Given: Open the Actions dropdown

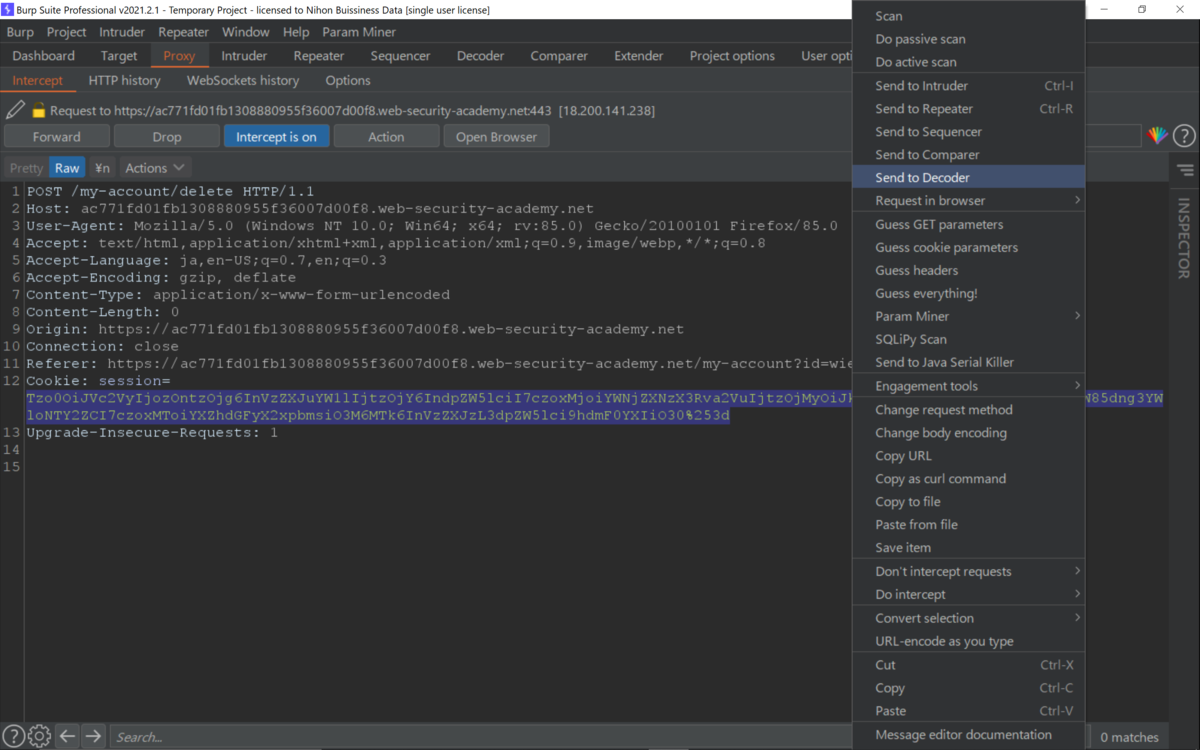Looking at the screenshot, I should pos(154,167).
